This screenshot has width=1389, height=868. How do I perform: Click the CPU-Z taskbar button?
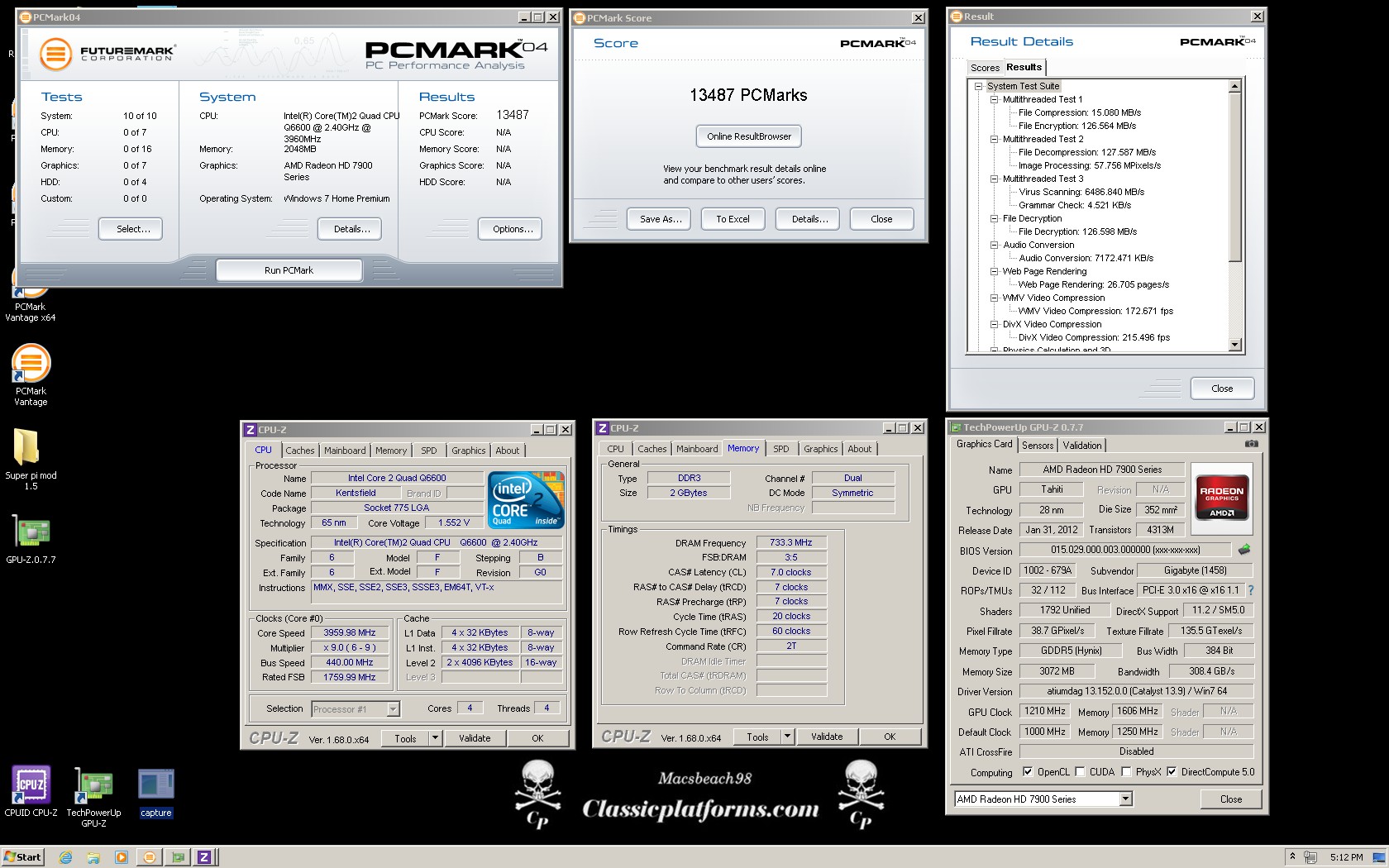click(x=204, y=857)
